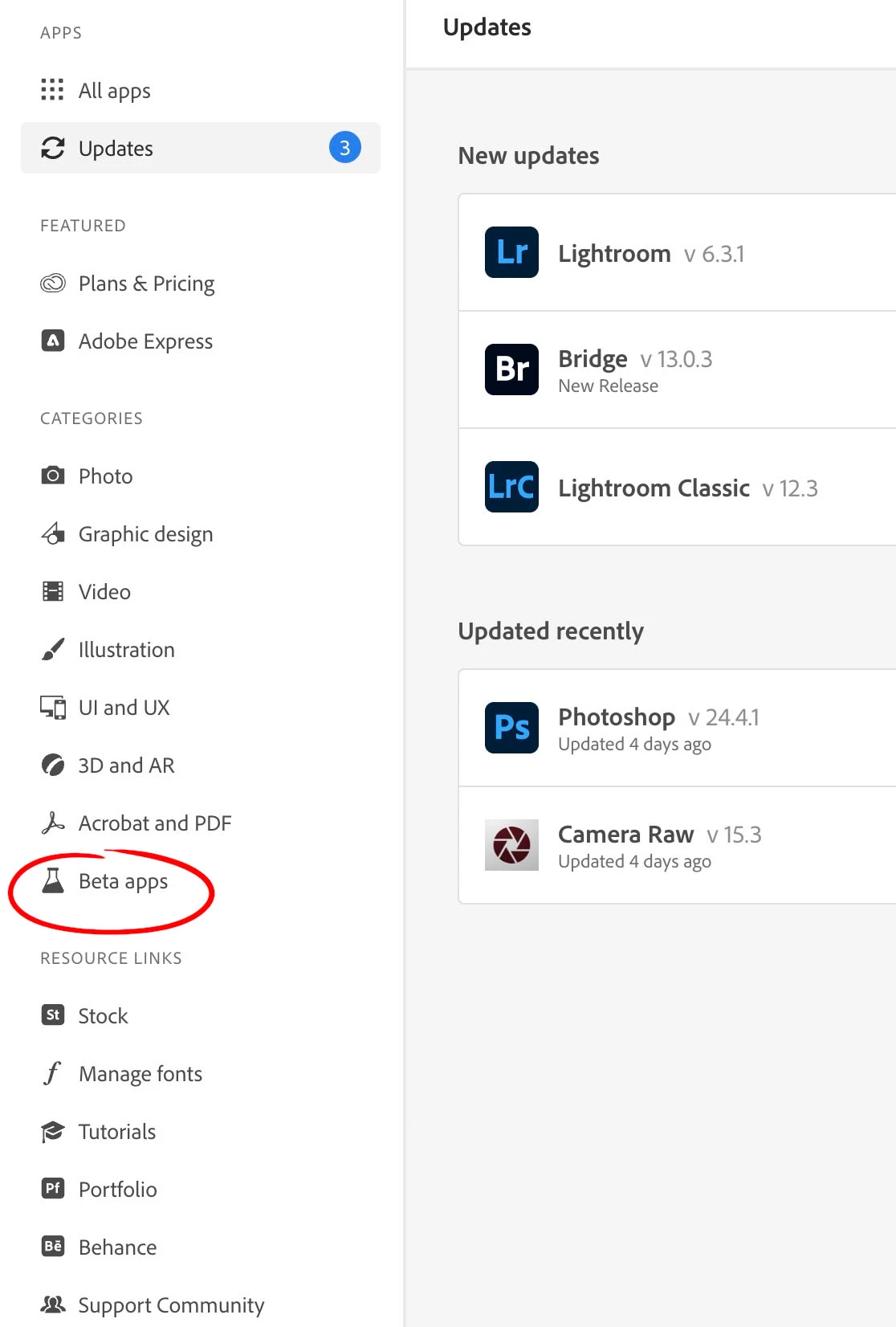The height and width of the screenshot is (1327, 896).
Task: Open the Portfolio resource link
Action: 201,1189
